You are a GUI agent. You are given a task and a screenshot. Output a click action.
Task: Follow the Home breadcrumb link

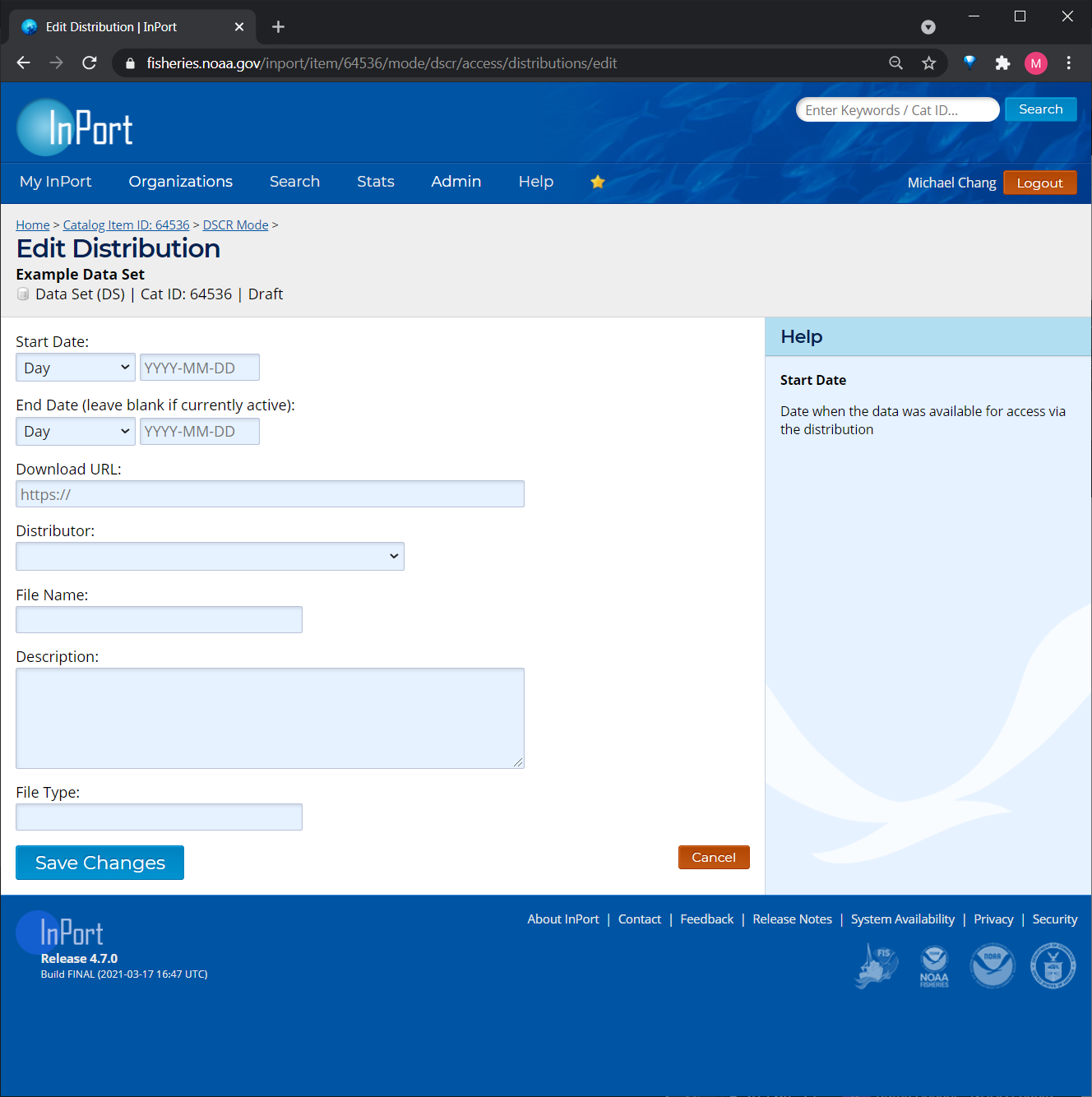click(33, 224)
